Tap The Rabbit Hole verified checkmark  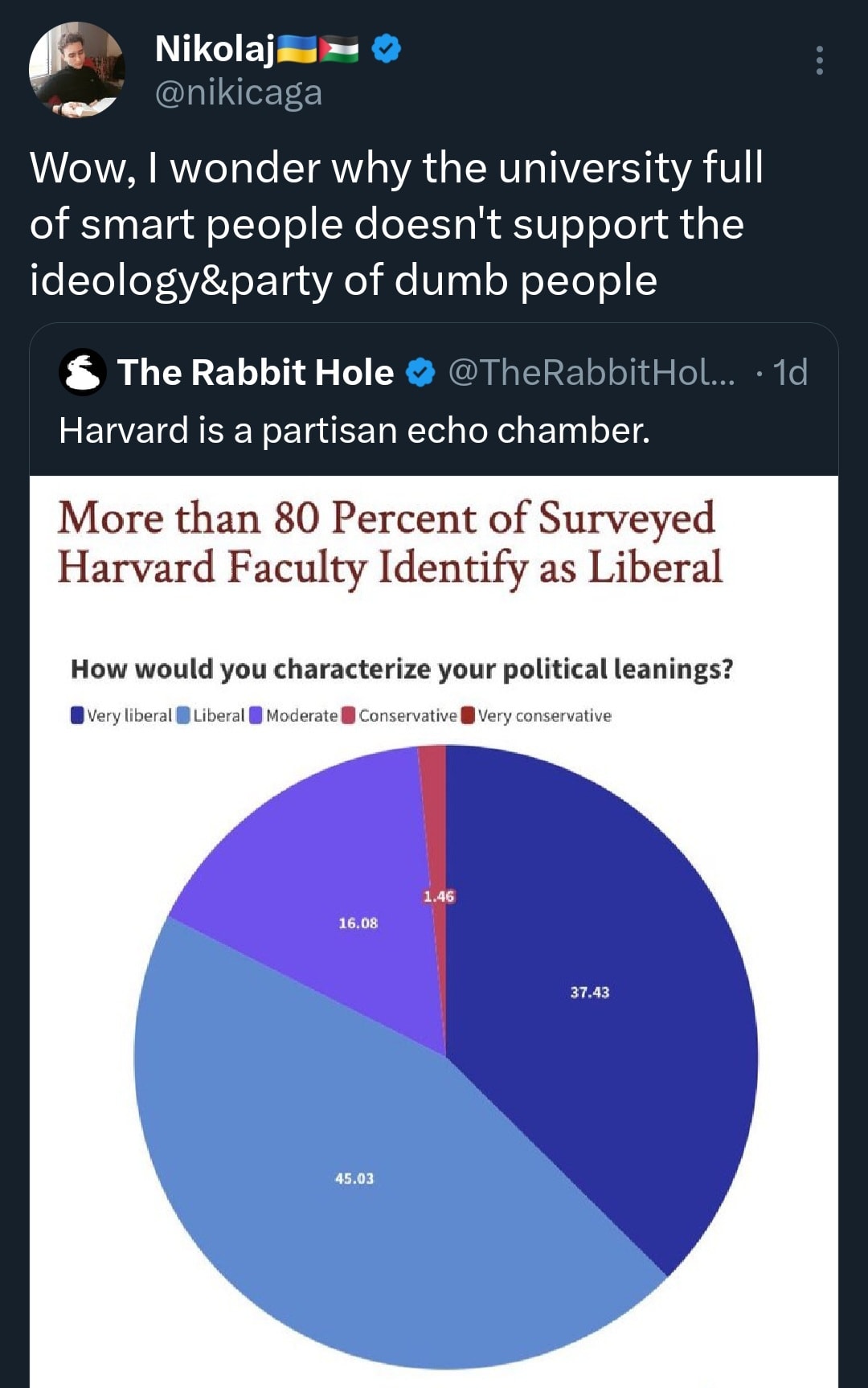coord(420,372)
